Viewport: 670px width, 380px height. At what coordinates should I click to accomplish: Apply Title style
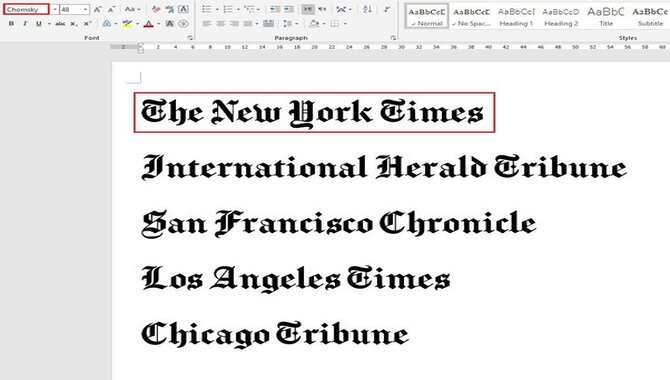[605, 17]
